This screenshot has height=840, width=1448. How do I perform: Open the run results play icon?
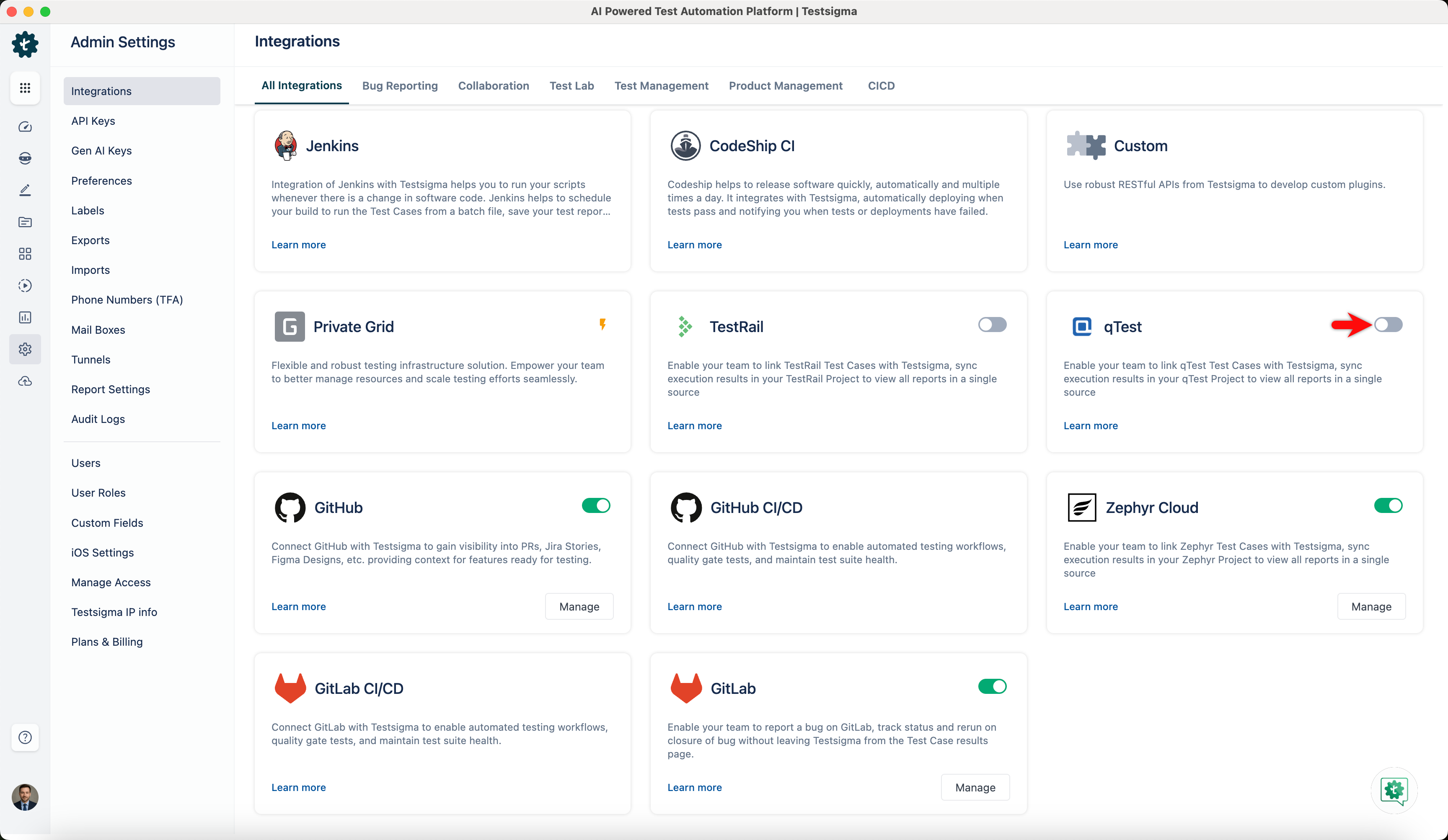point(25,285)
